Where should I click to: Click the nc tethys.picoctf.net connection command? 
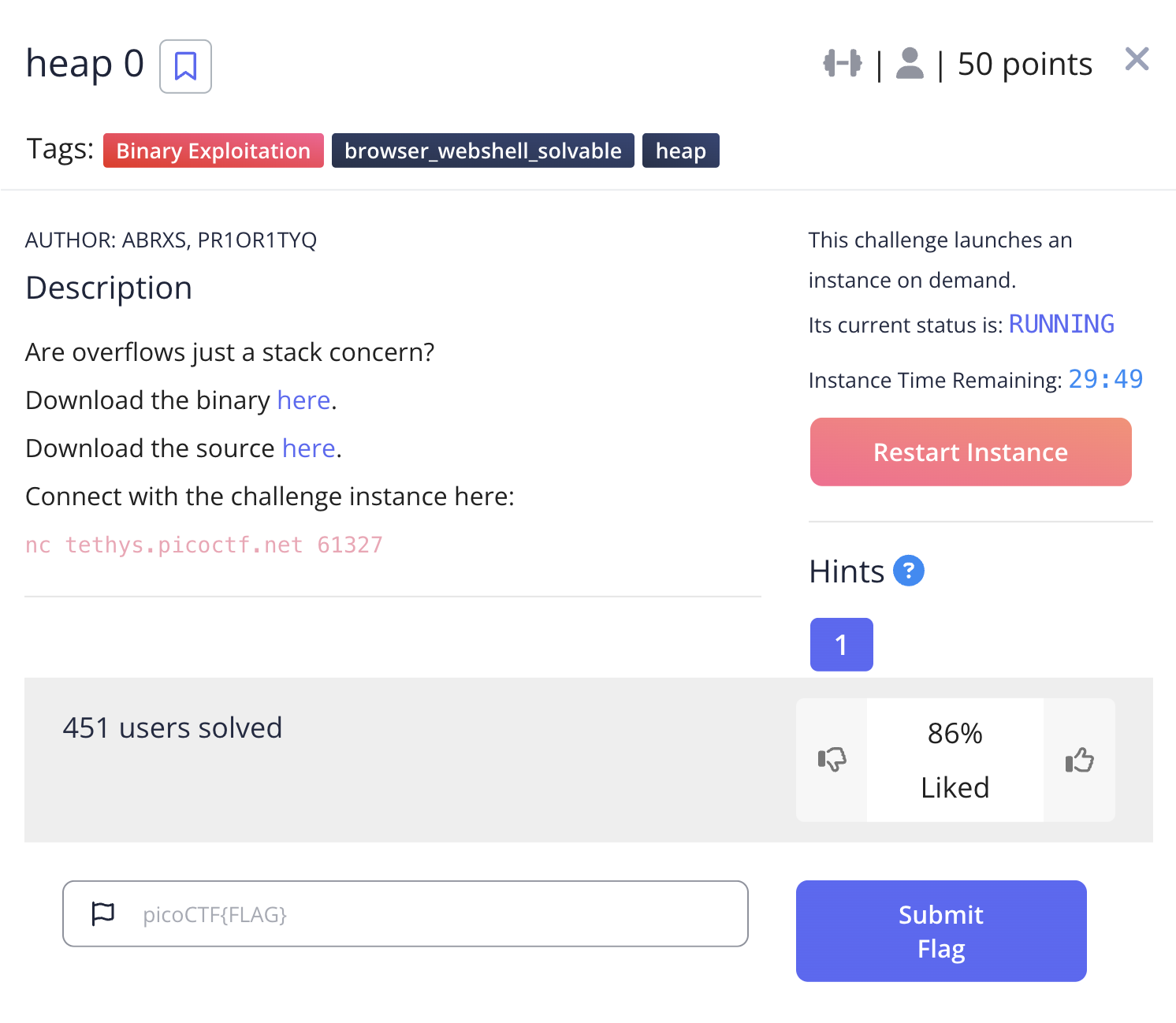coord(204,545)
